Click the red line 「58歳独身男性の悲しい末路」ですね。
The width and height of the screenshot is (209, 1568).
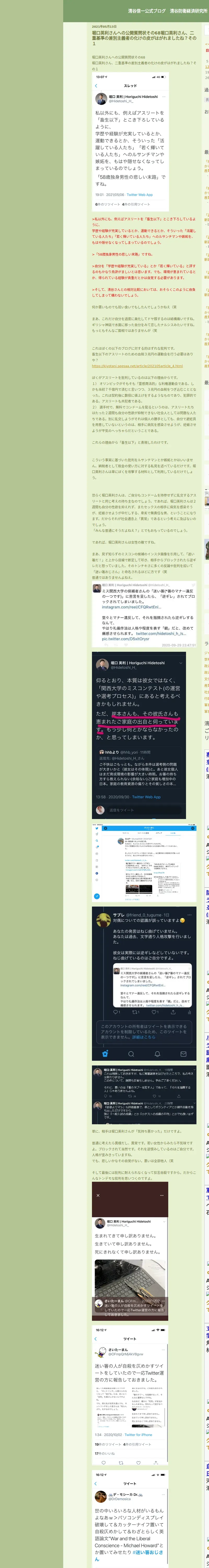123,255
